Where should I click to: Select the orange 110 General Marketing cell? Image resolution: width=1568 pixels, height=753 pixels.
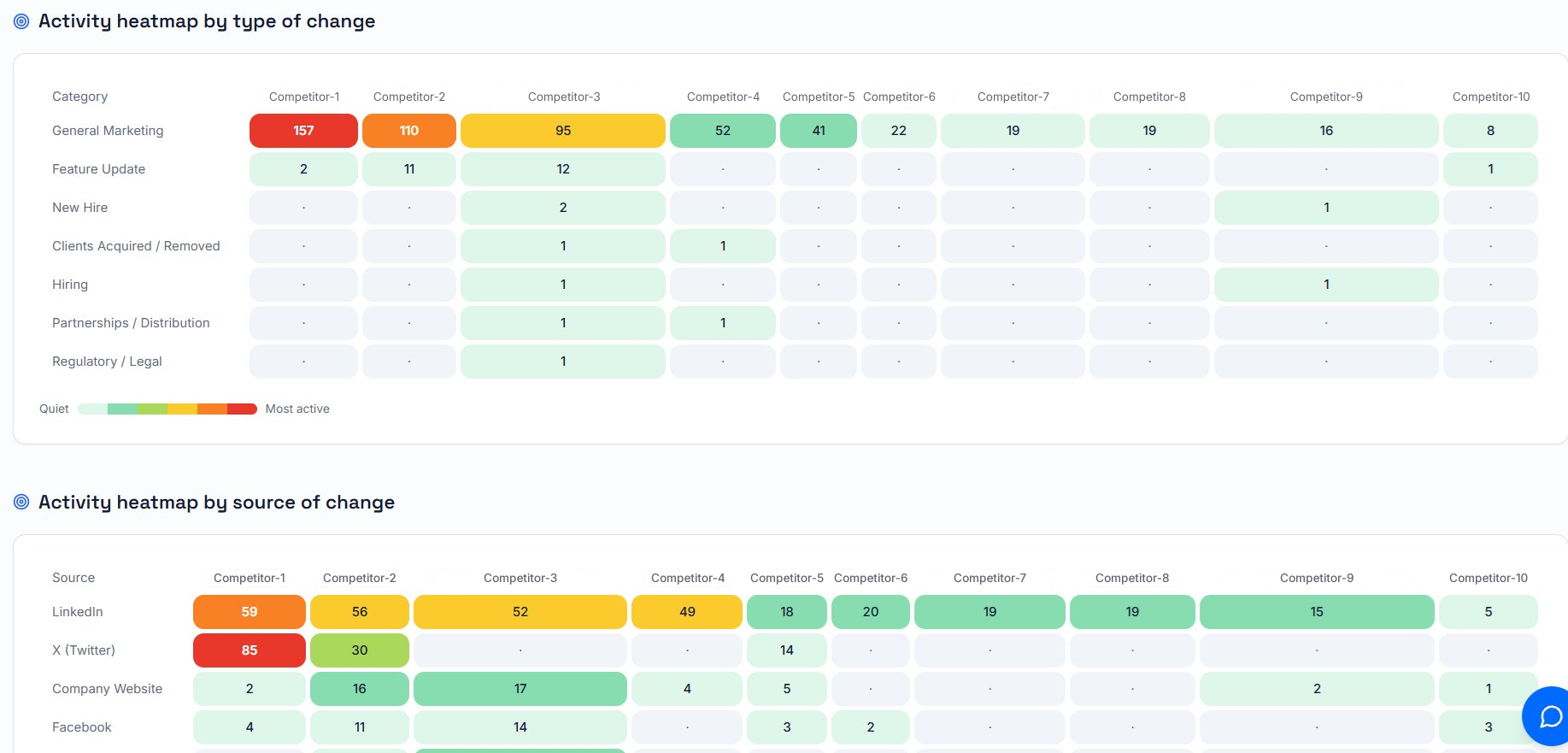click(409, 131)
